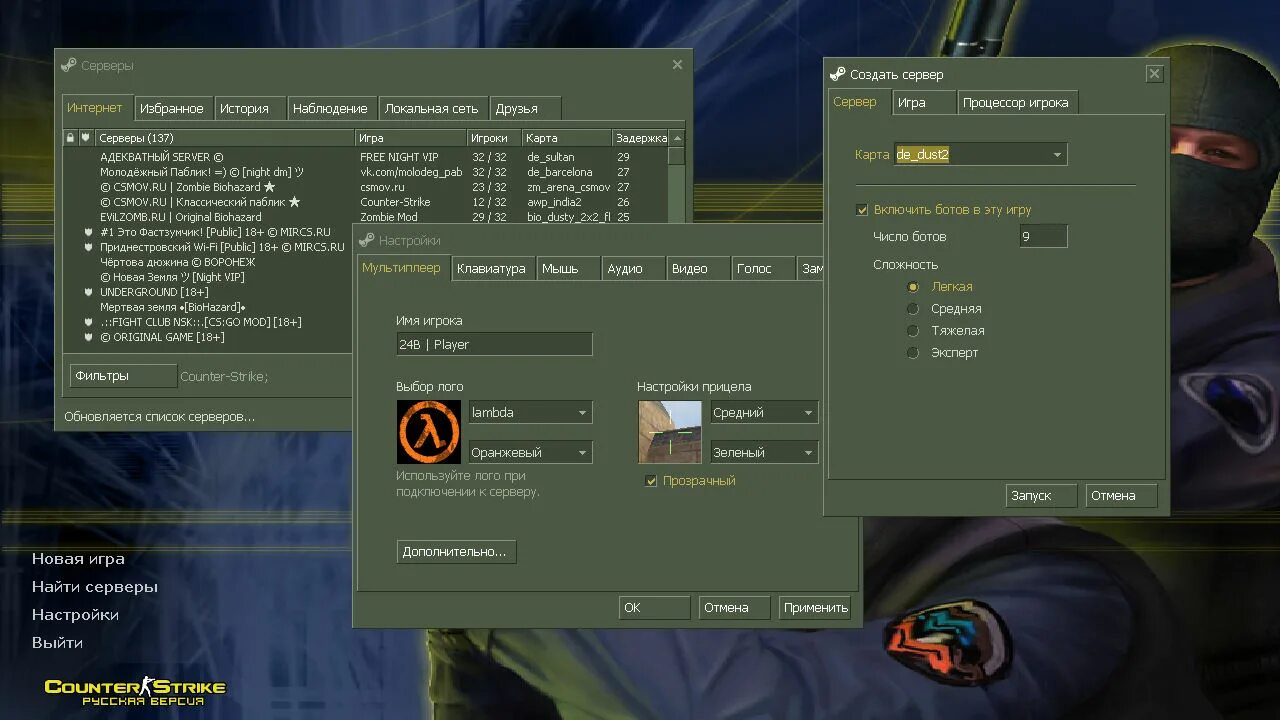
Task: Click Новая игра in main menu
Action: pyautogui.click(x=78, y=559)
